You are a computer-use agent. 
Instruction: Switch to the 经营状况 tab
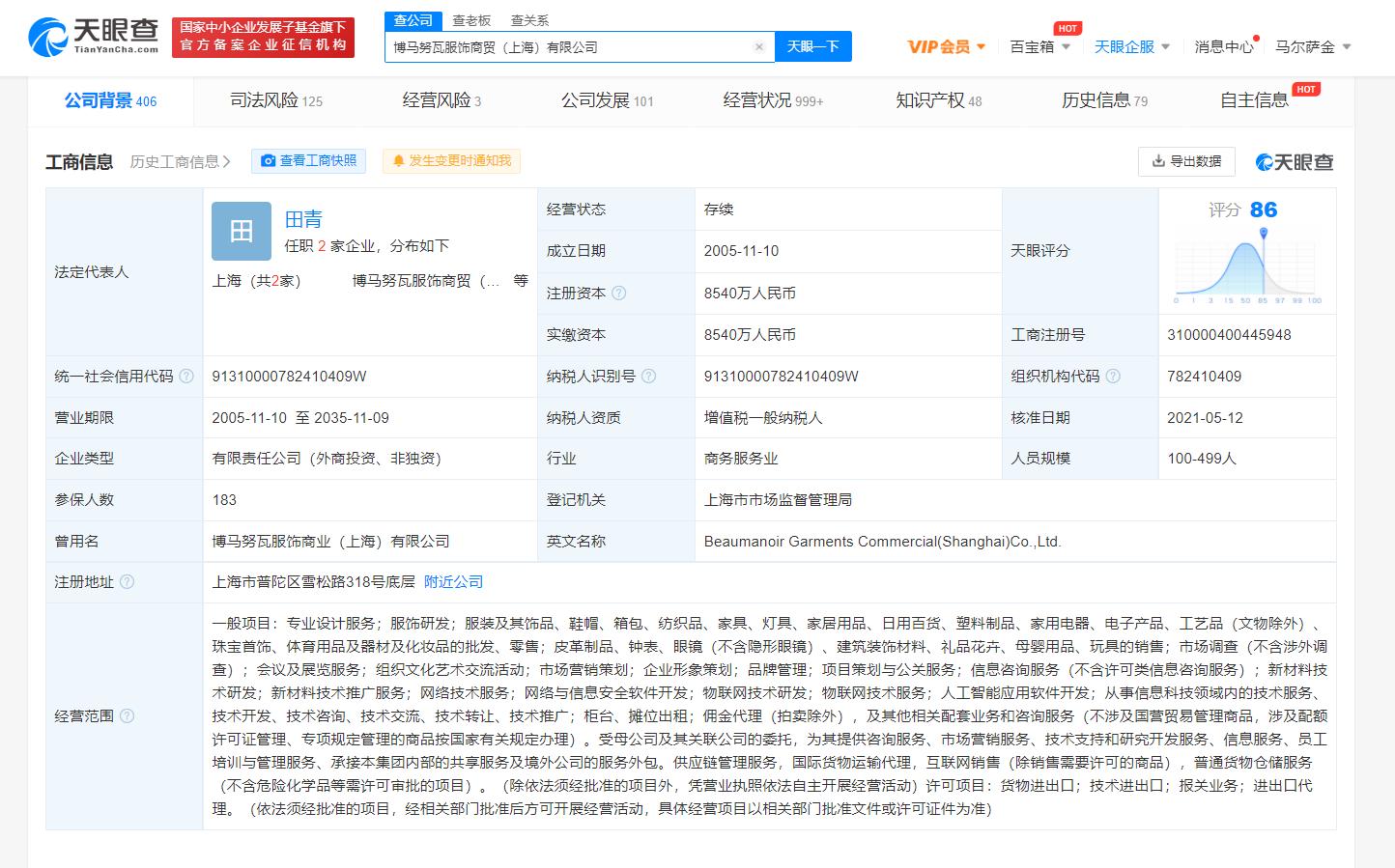point(773,100)
